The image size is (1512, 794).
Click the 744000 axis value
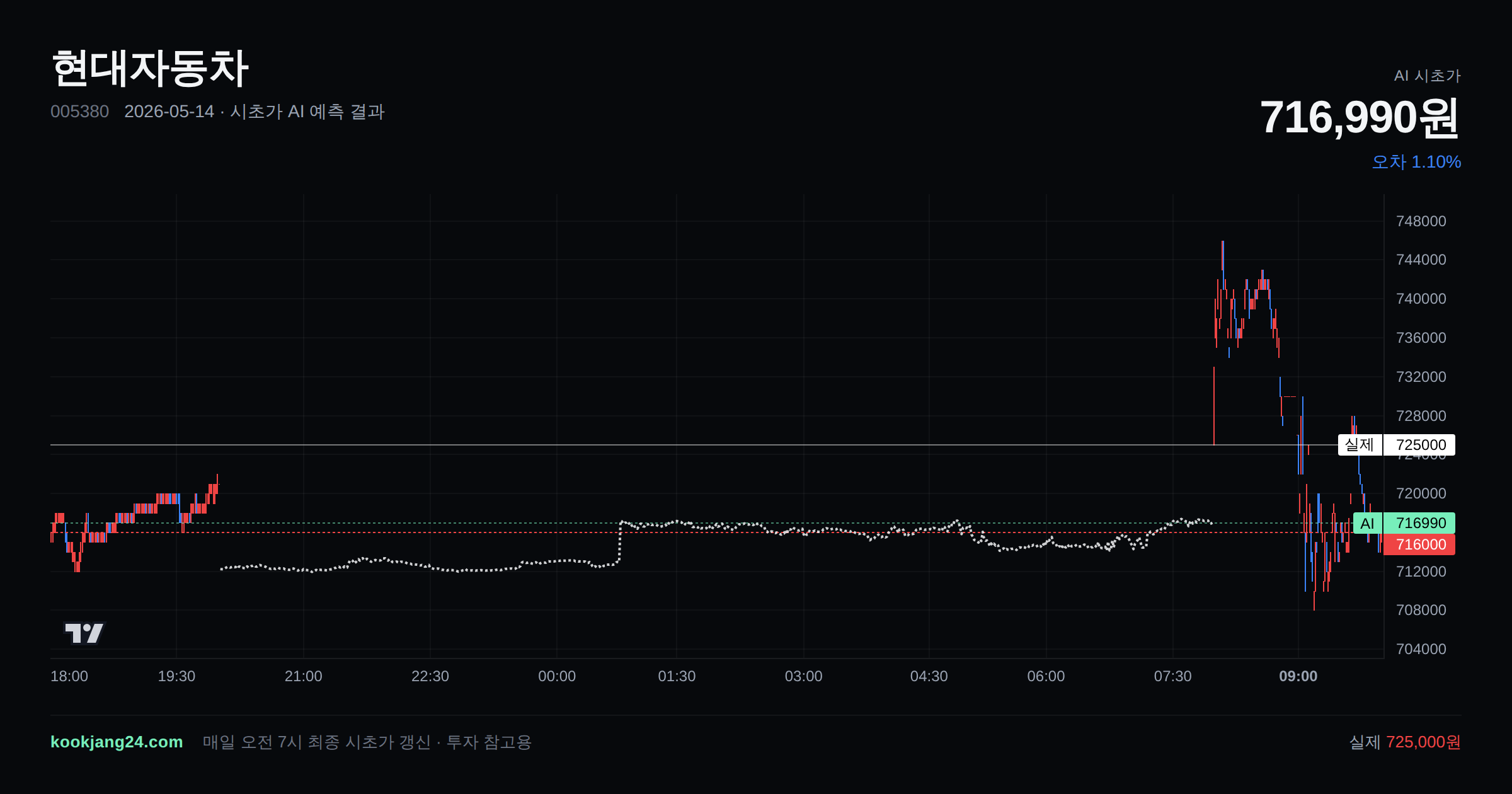tap(1421, 260)
